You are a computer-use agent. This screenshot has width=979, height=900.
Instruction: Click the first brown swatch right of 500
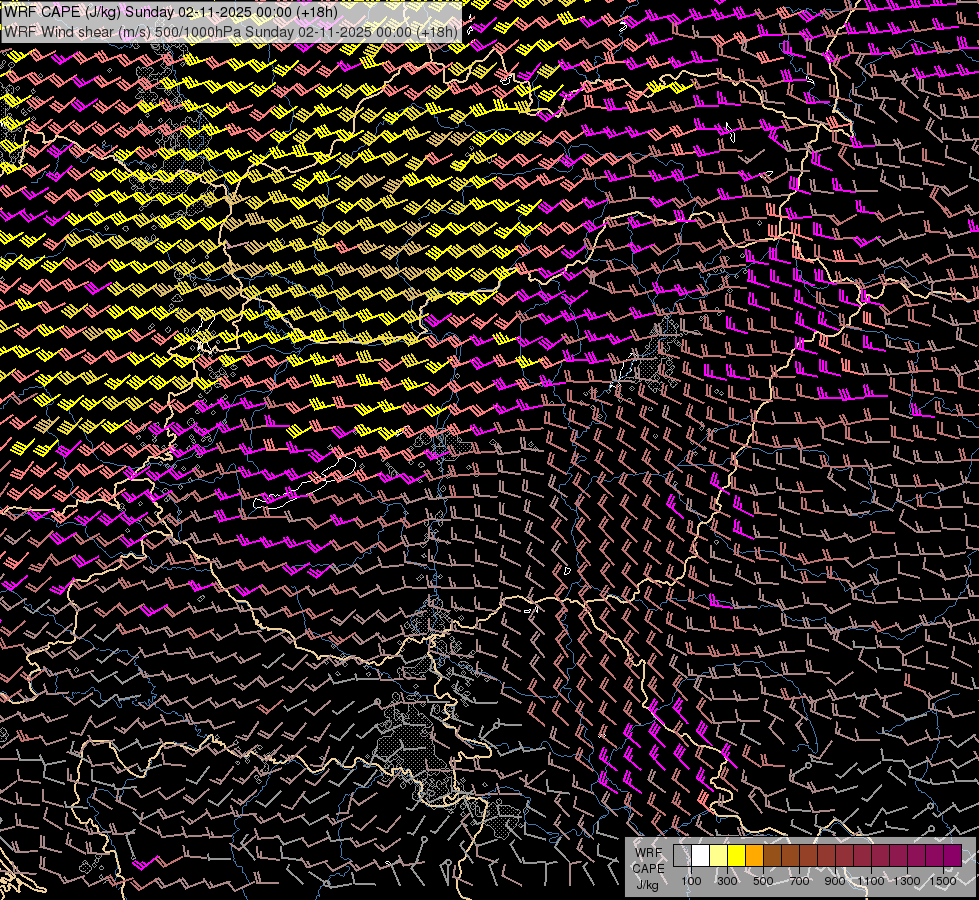pyautogui.click(x=773, y=855)
